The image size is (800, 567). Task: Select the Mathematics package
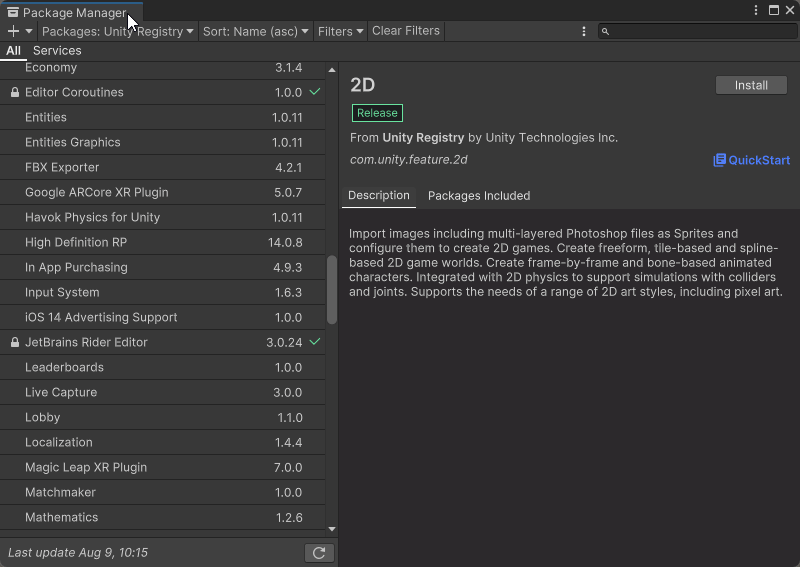pos(163,517)
